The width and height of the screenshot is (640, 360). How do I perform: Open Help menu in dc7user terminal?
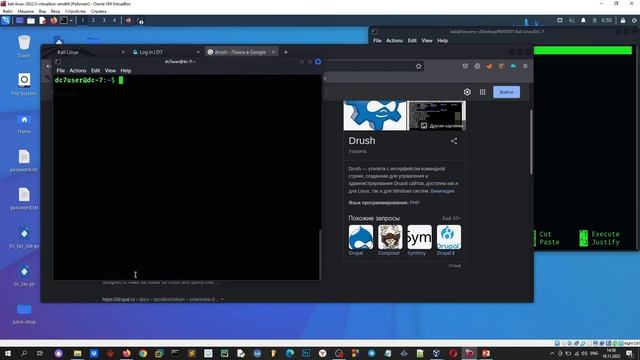(x=126, y=71)
